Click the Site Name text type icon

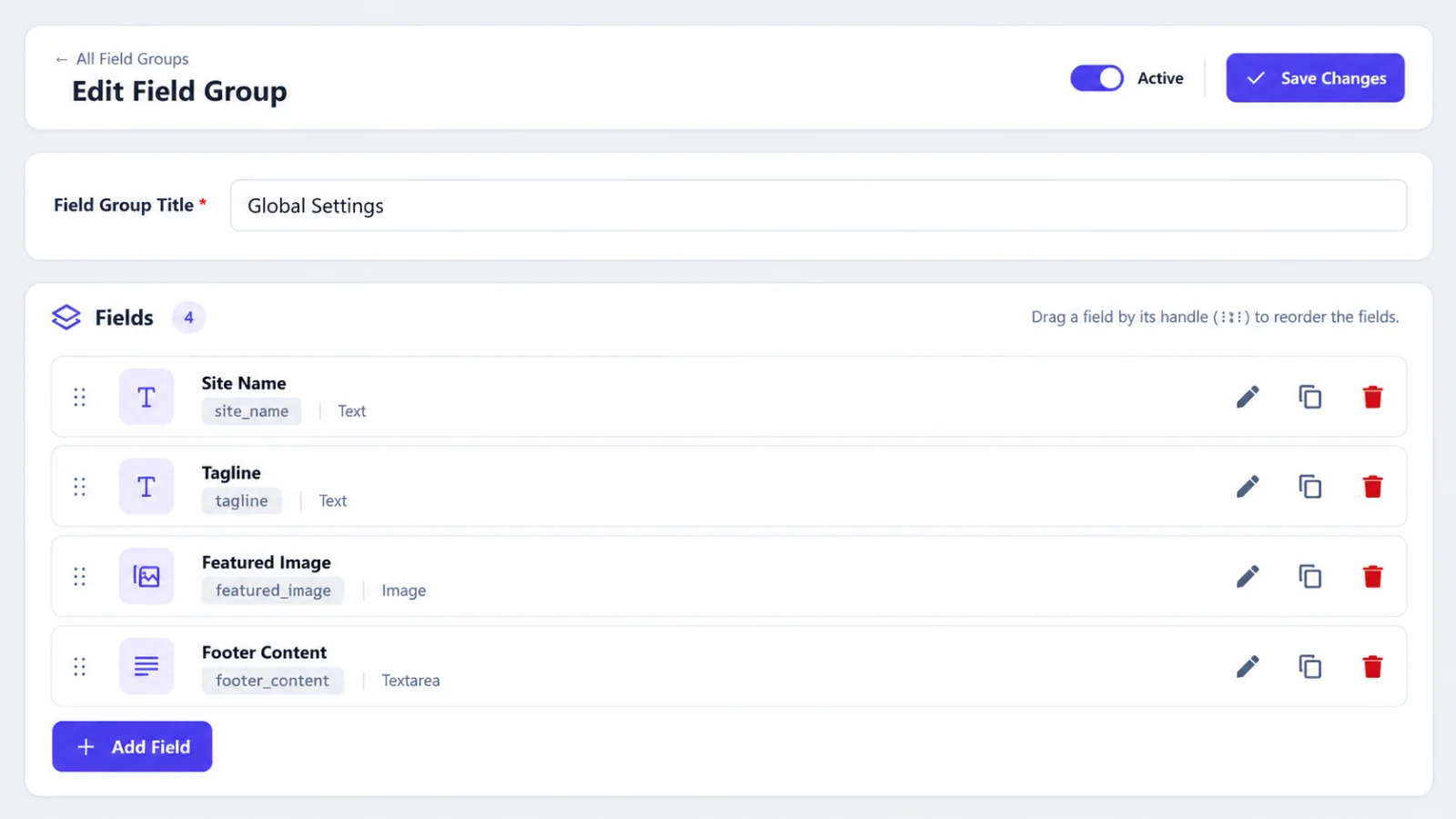click(x=146, y=397)
